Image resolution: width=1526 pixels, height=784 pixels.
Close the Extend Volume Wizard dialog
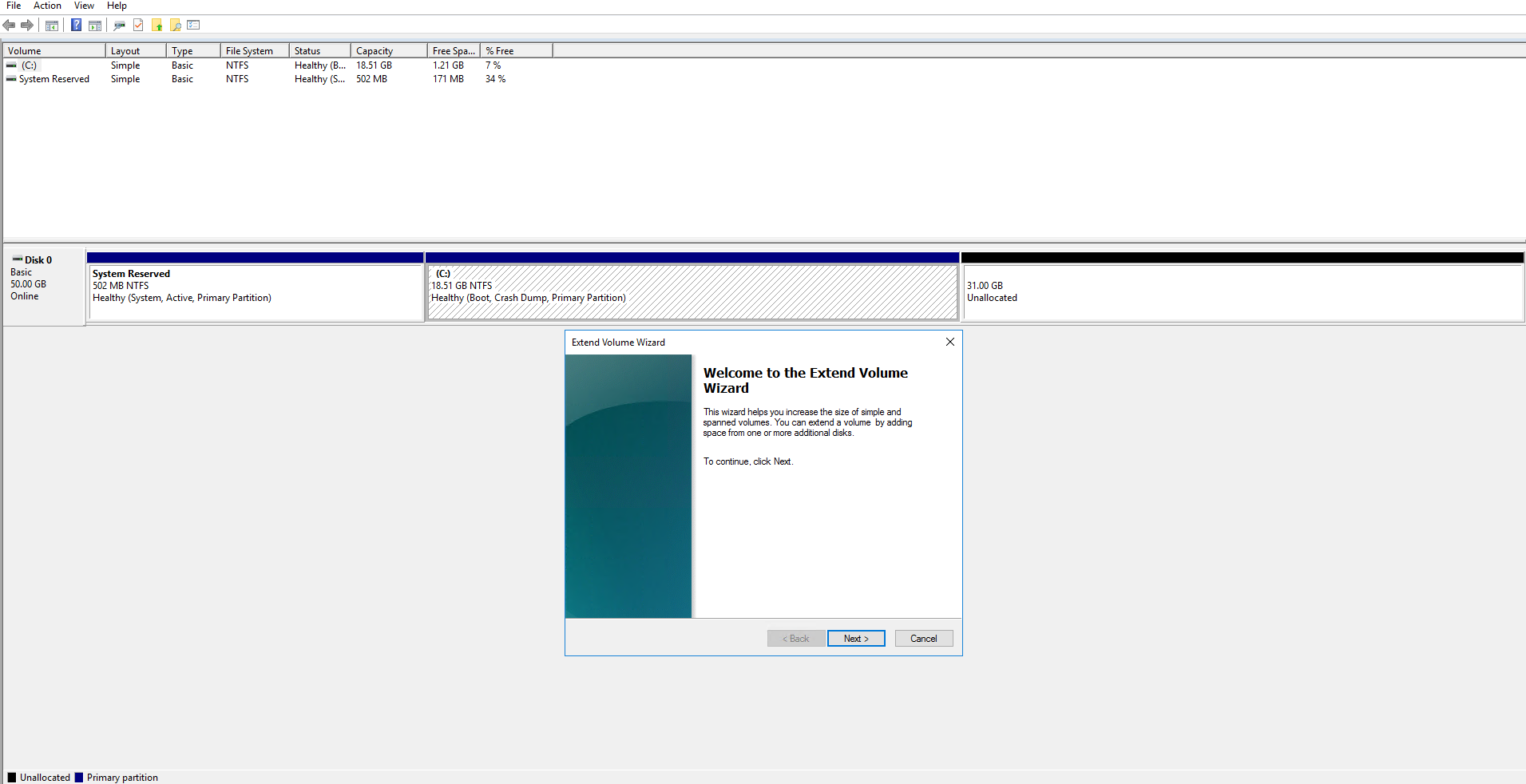950,342
